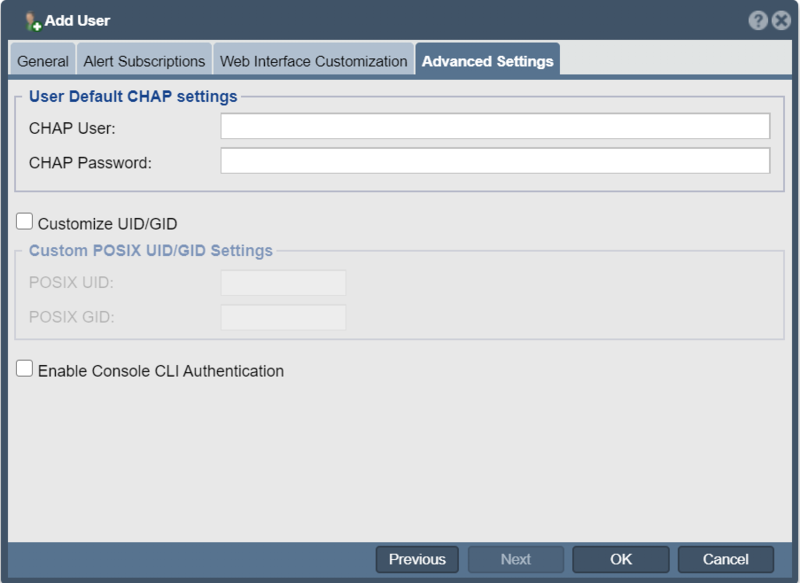Confirm with the OK button
The image size is (800, 583).
[621, 560]
